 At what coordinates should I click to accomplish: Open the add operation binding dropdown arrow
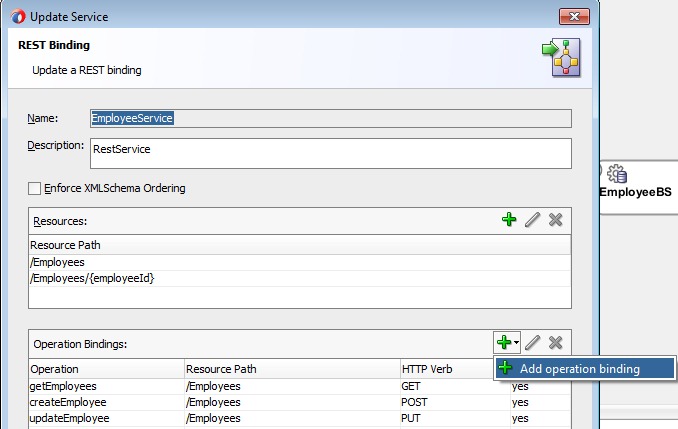pyautogui.click(x=516, y=343)
